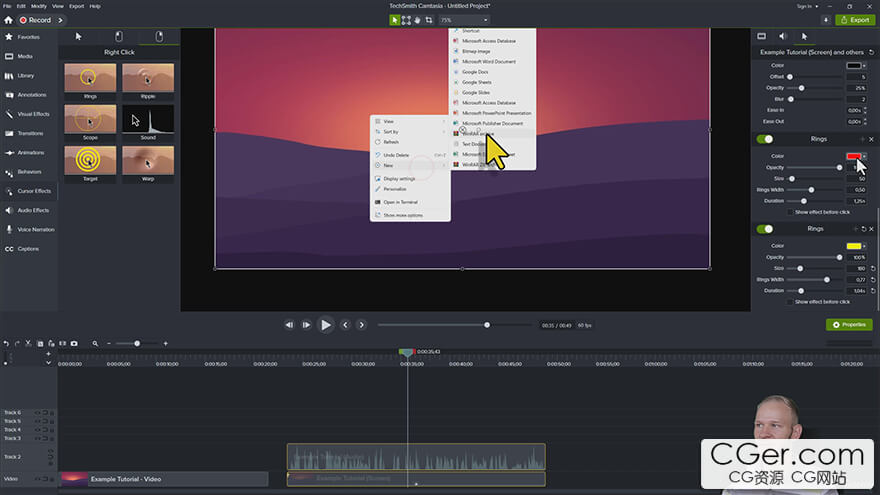Click the timeline Undo icon
Image resolution: width=880 pixels, height=495 pixels.
6,343
